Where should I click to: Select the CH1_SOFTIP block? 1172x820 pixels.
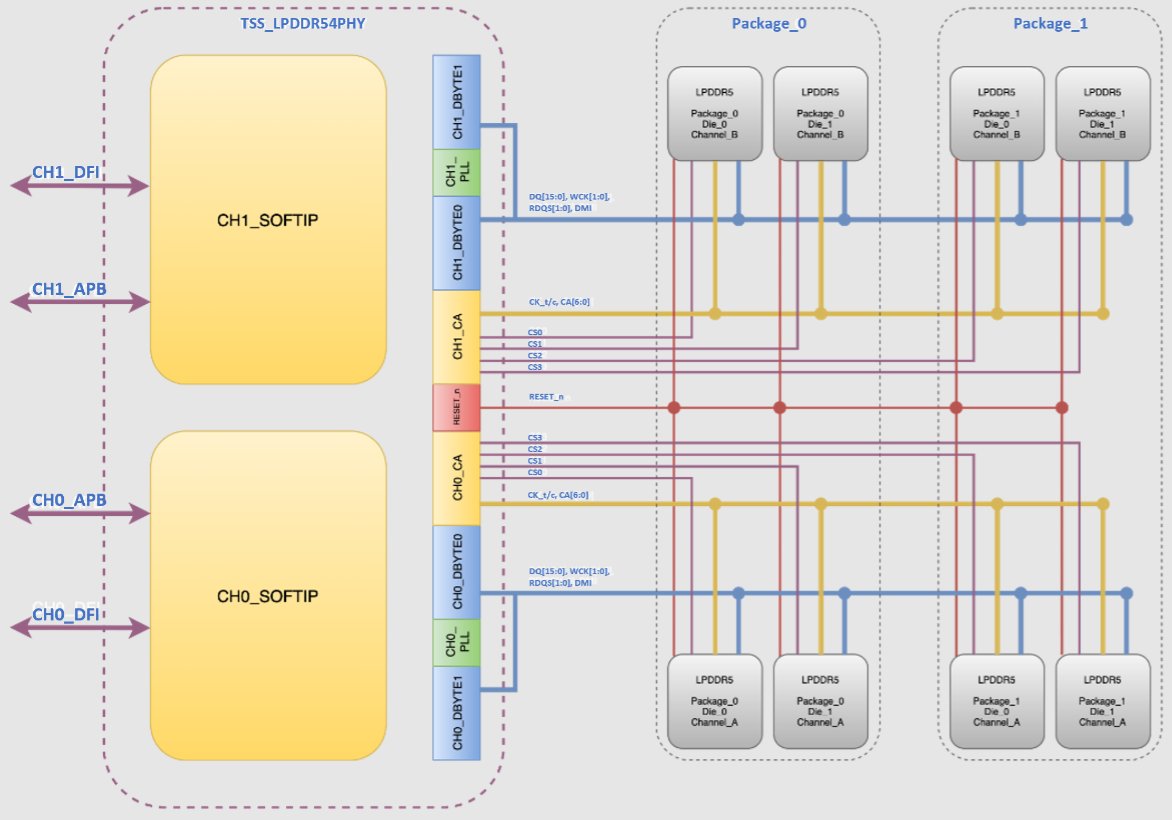coord(268,220)
